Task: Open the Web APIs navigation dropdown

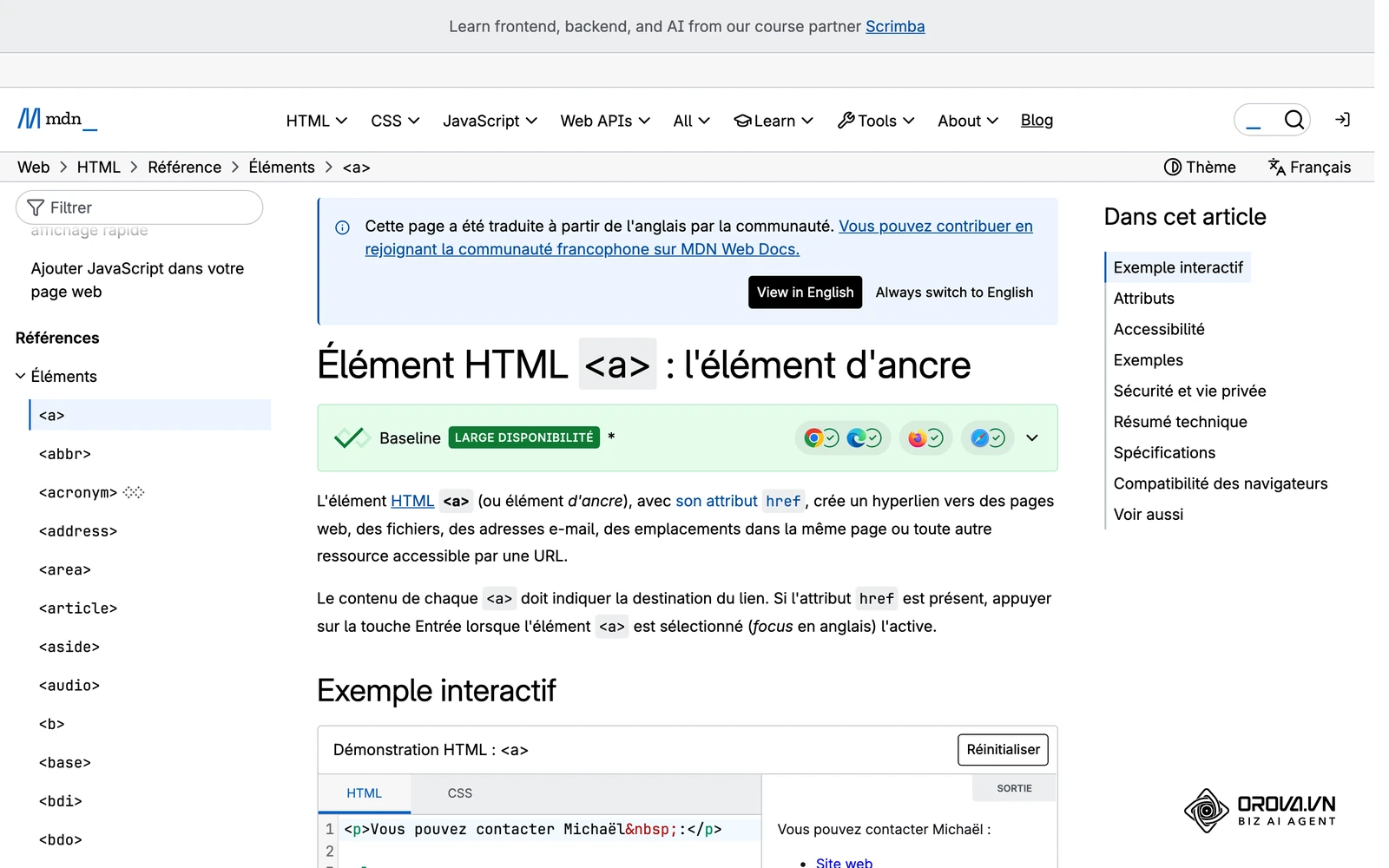Action: 605,121
